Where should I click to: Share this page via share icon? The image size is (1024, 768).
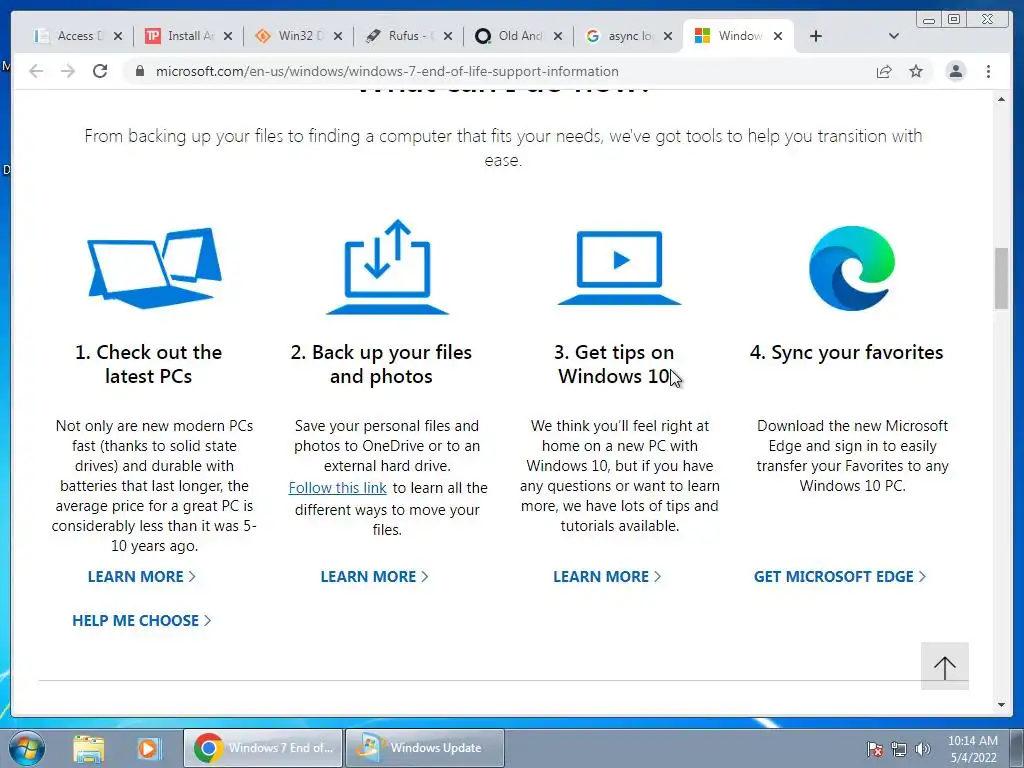coord(884,71)
